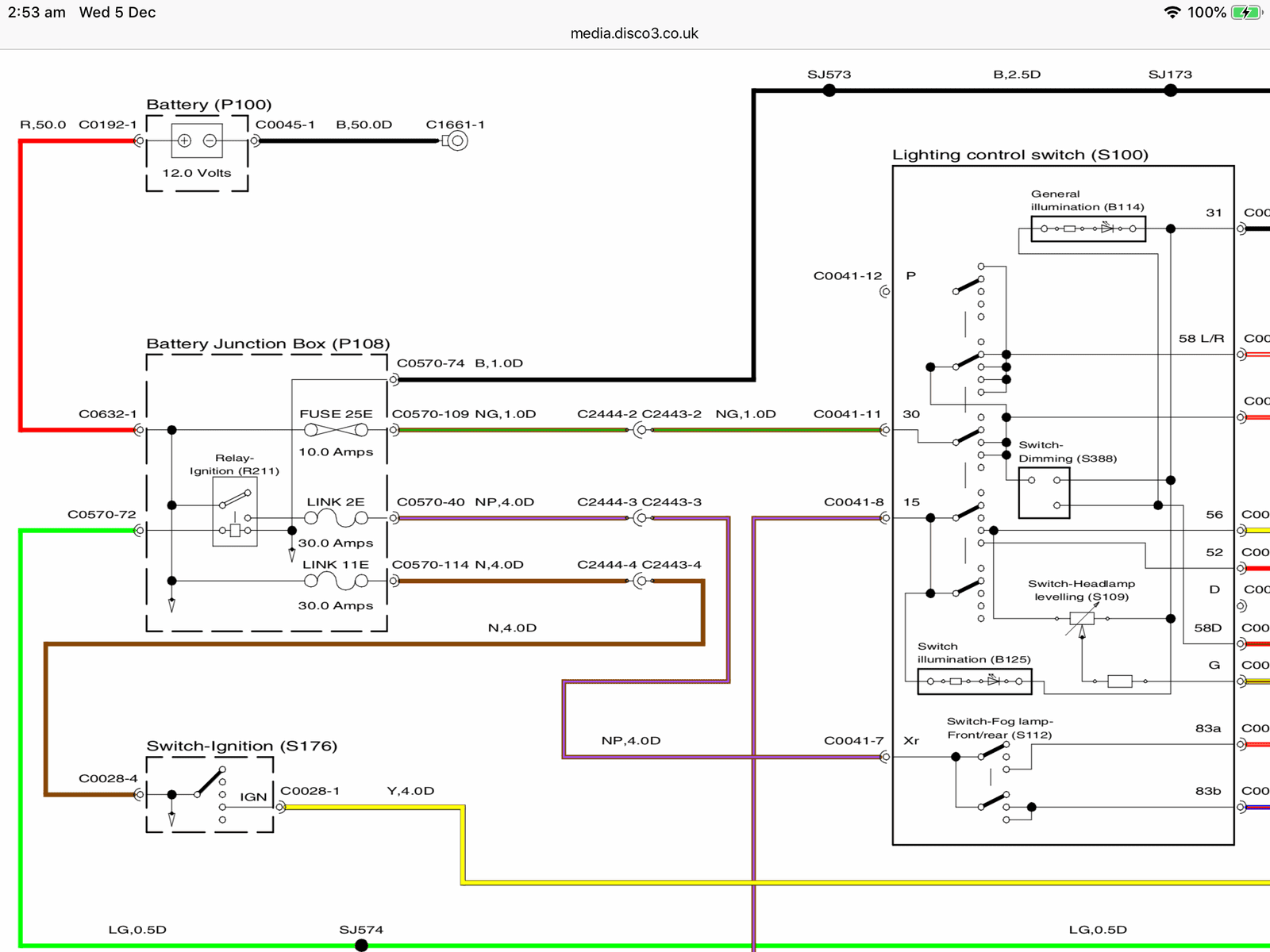Click the IGN position label
Screen dimensions: 1270x952
click(253, 797)
